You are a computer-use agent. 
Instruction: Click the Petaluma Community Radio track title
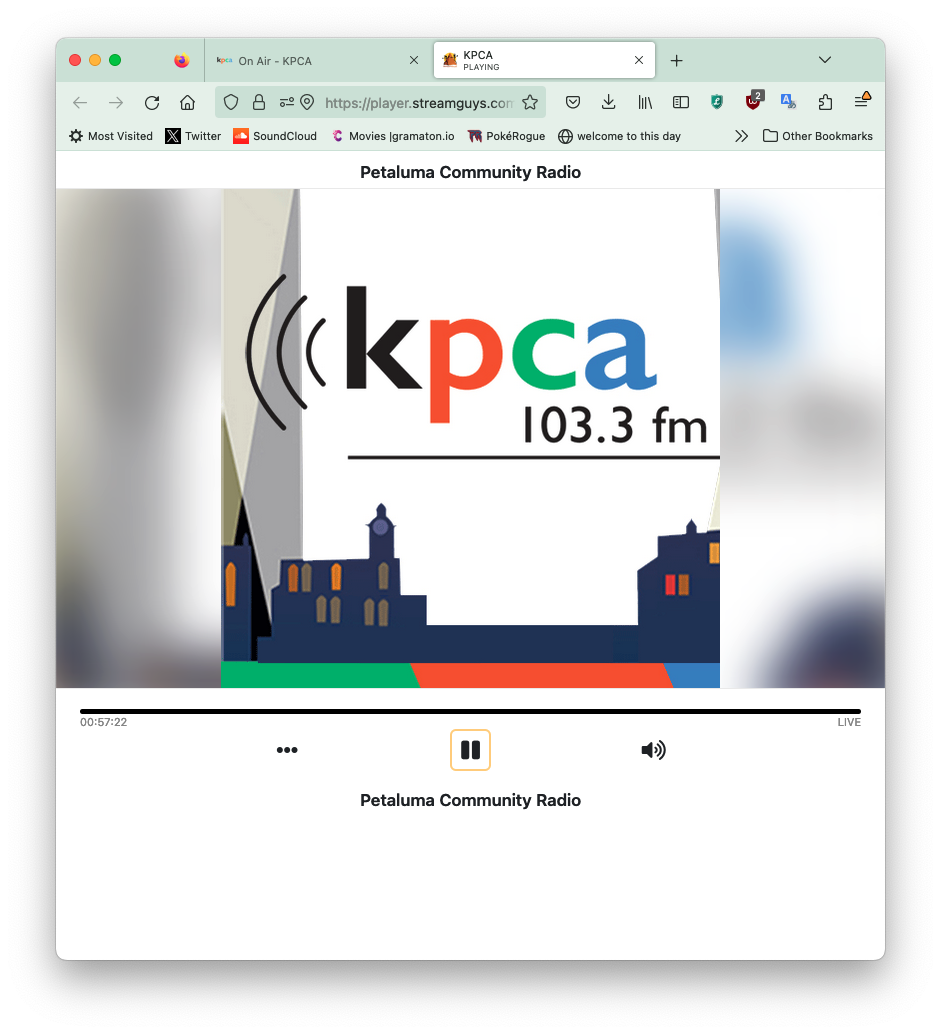[470, 800]
